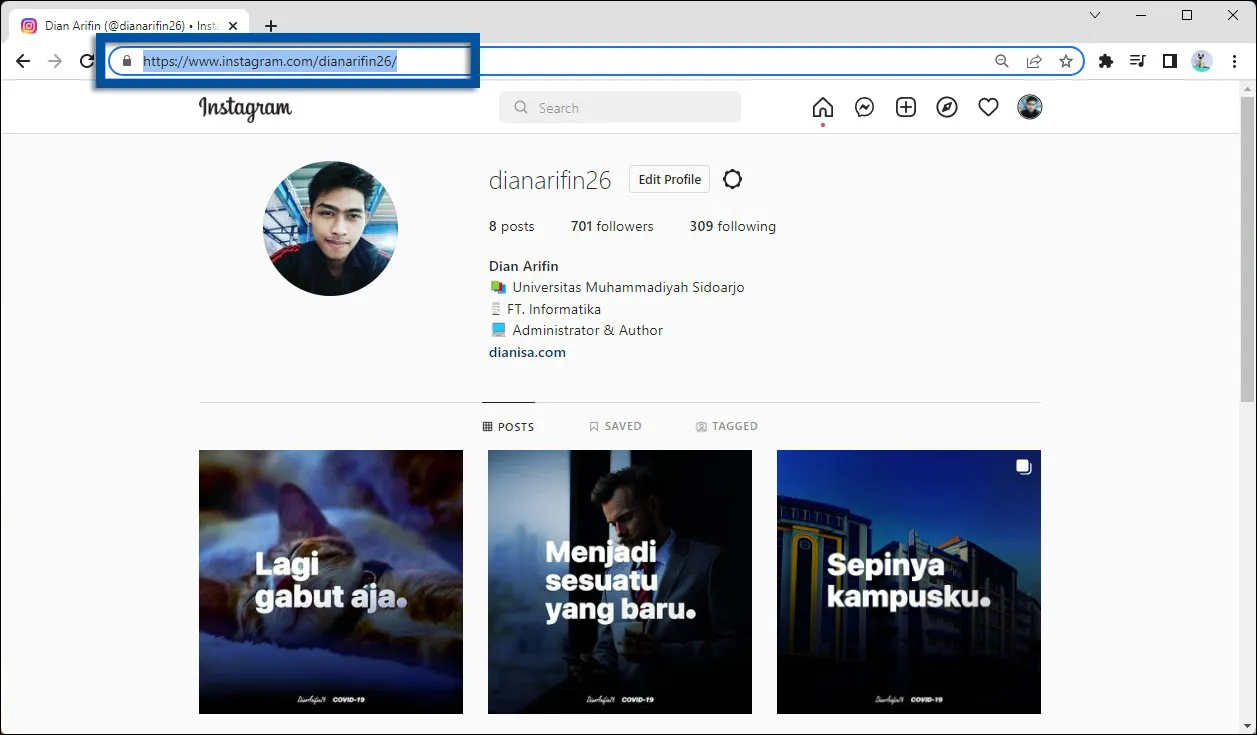Reload the page with the refresh icon
1257x735 pixels.
click(x=86, y=61)
